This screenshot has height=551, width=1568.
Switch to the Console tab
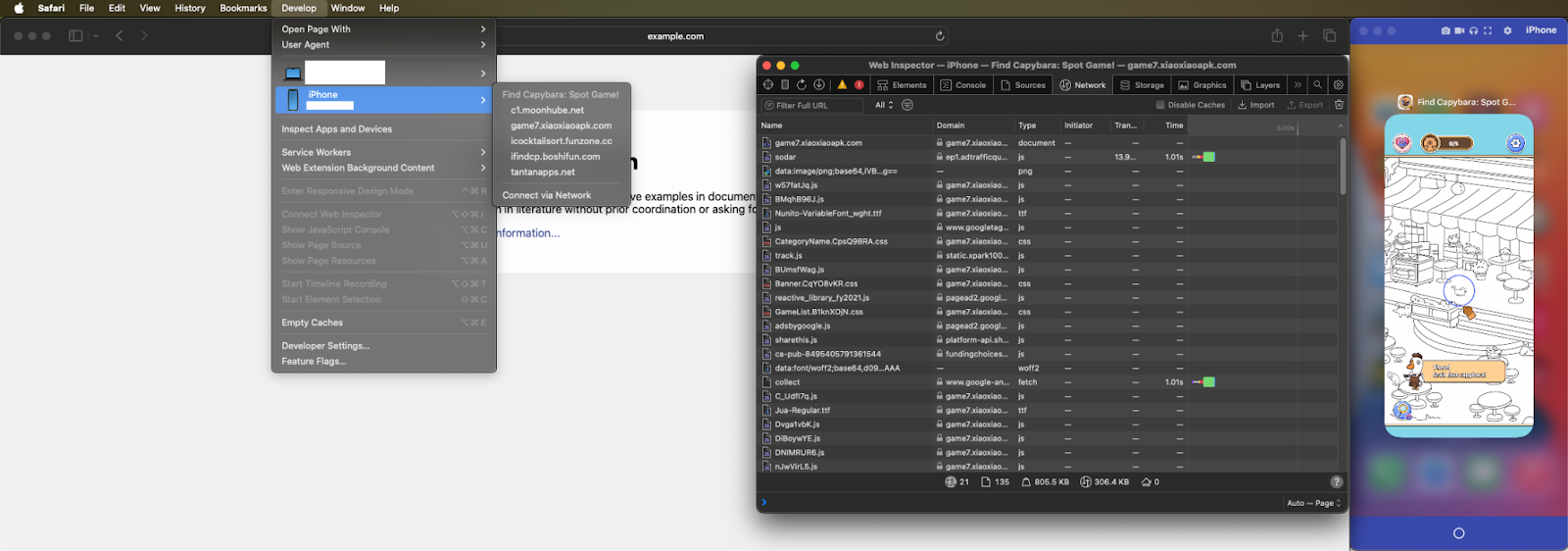pyautogui.click(x=963, y=85)
